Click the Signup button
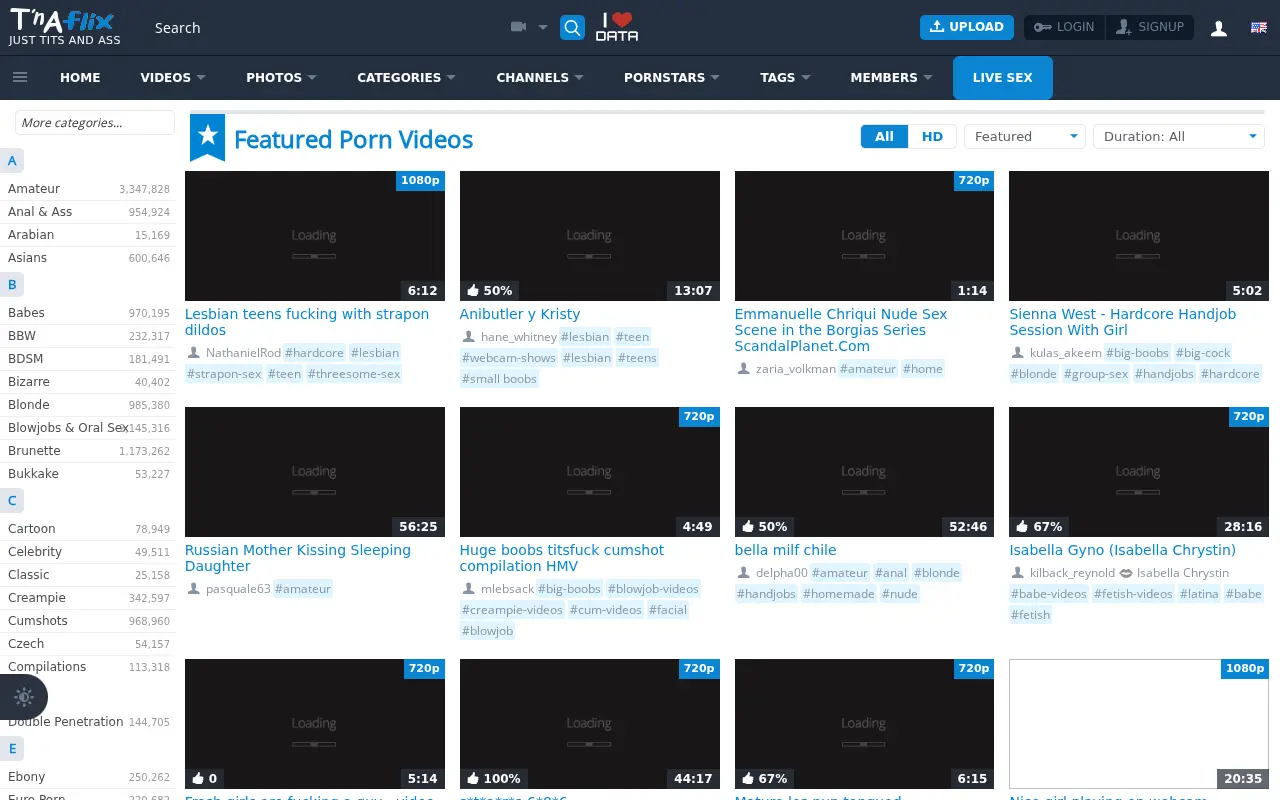The image size is (1280, 800). [x=1150, y=27]
